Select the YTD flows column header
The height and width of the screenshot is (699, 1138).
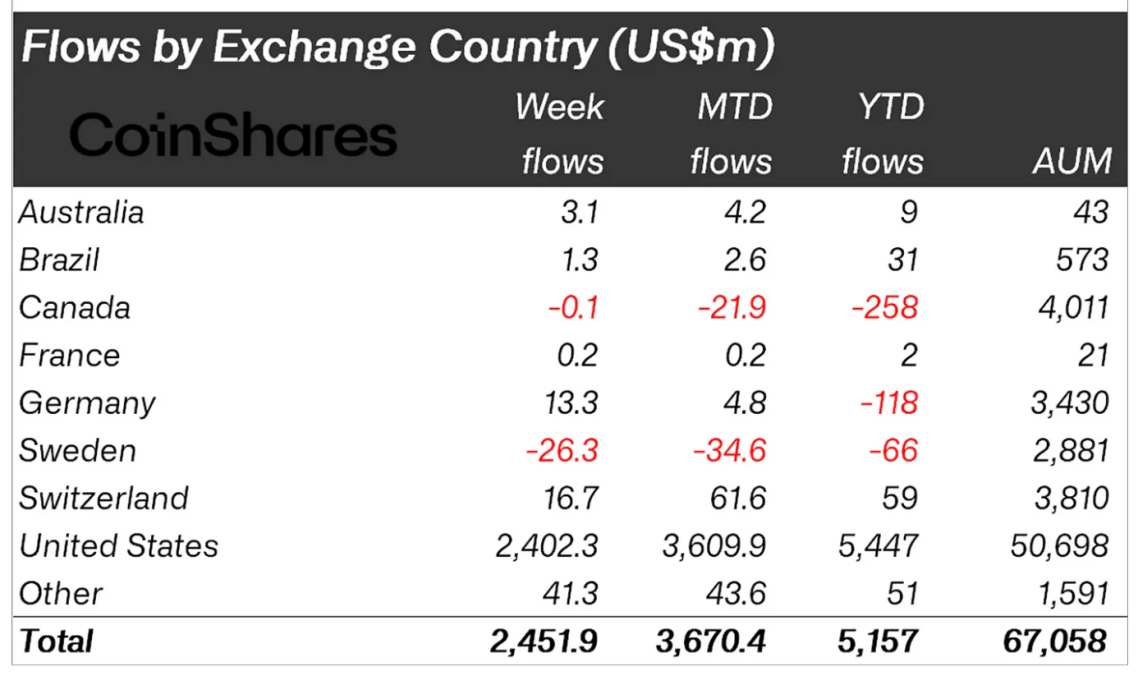point(882,133)
